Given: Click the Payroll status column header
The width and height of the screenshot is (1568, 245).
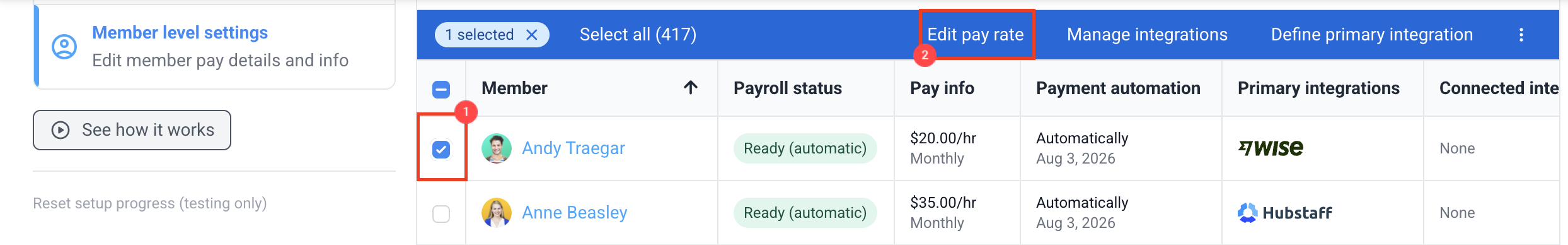Looking at the screenshot, I should (788, 88).
